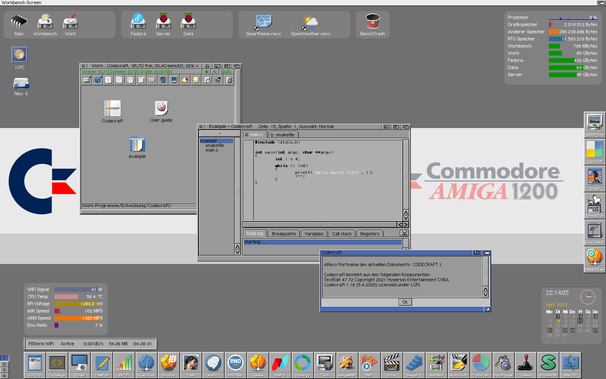
Task: Close the bottom debug panel
Action: pyautogui.click(x=404, y=233)
